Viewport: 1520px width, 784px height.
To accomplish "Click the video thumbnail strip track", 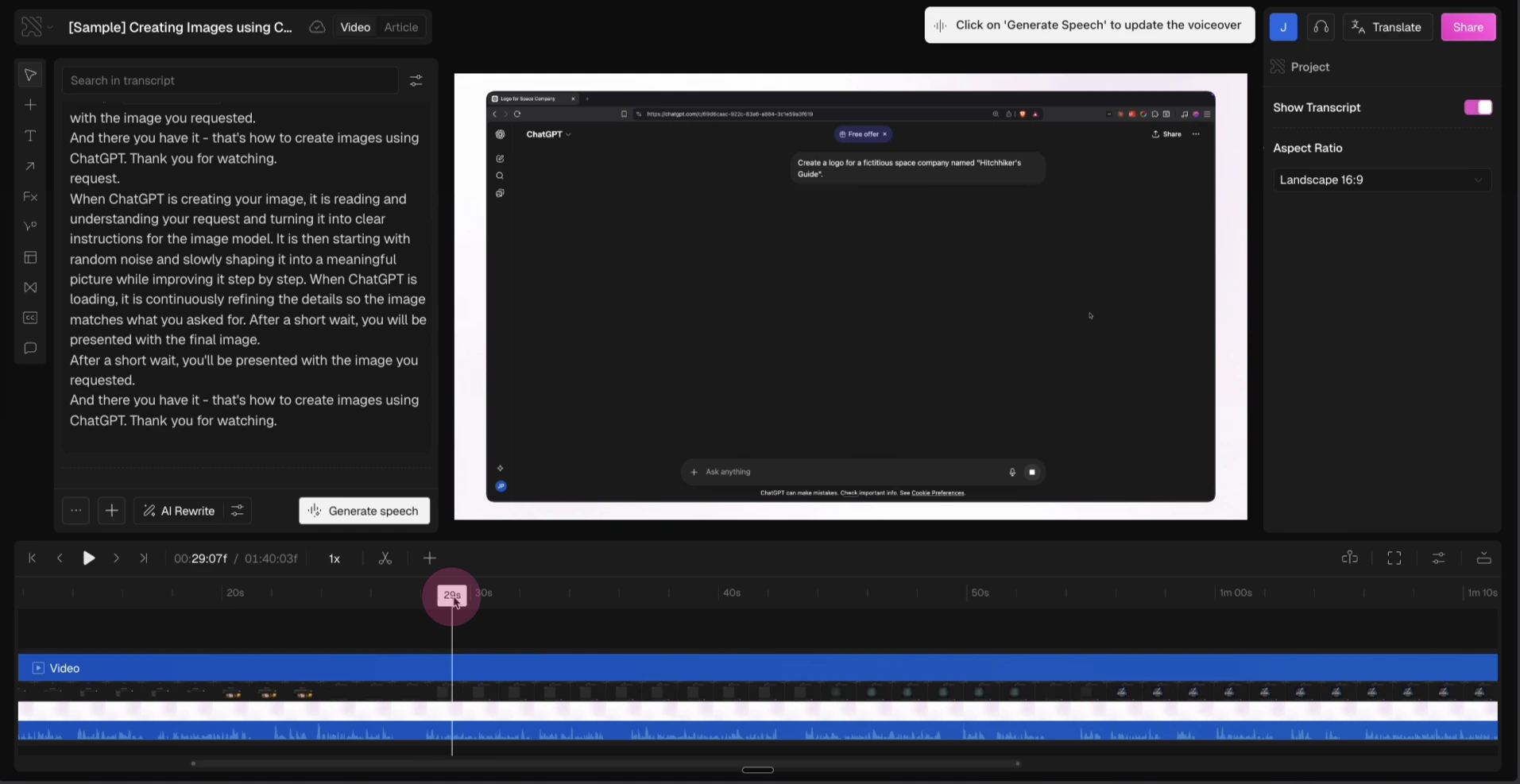I will (758, 693).
